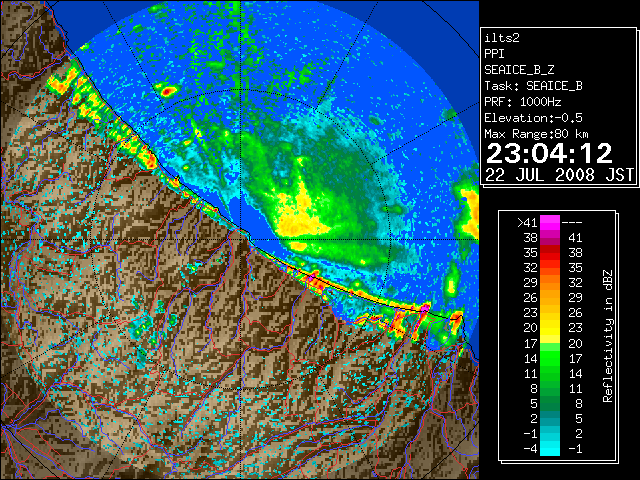Click the 23:04:12 timestamp

(549, 153)
